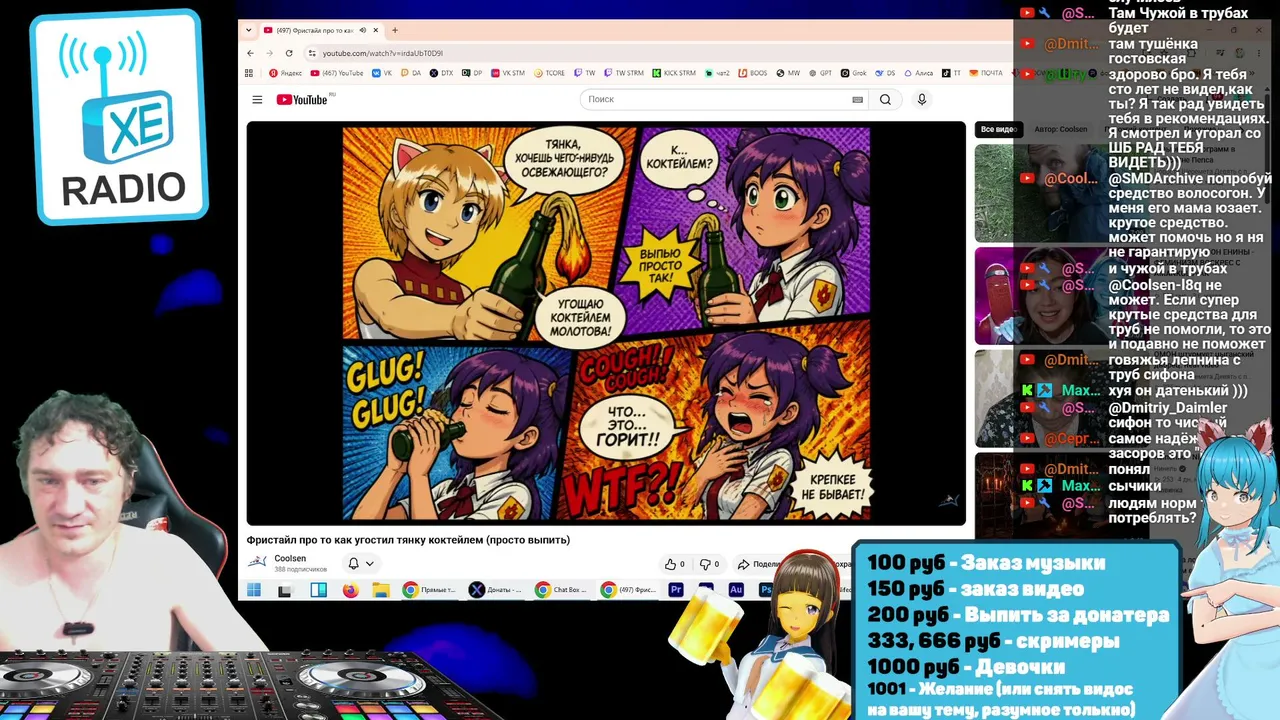Go forward in the browser
The image size is (1280, 720).
click(x=269, y=53)
